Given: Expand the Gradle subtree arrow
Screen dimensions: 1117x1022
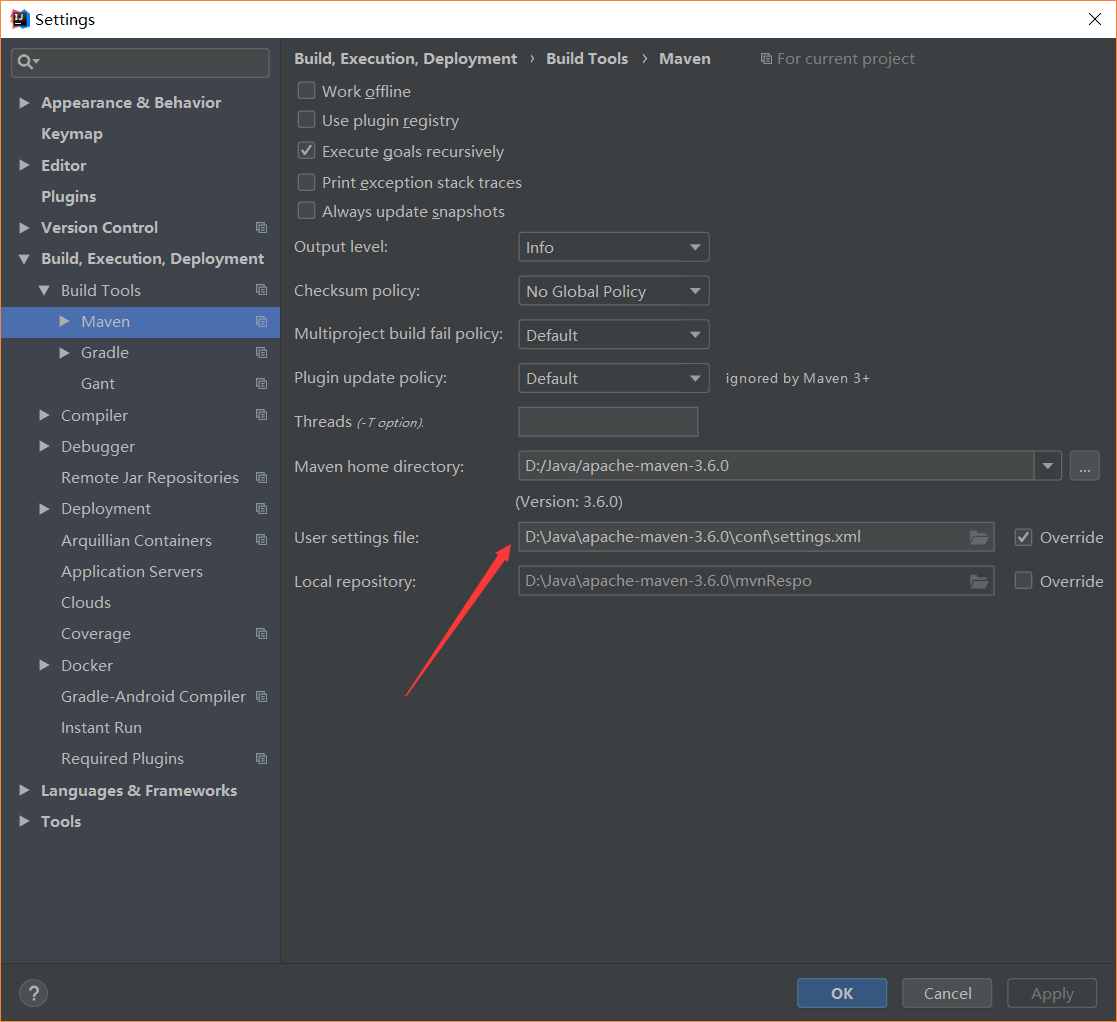Looking at the screenshot, I should 64,353.
